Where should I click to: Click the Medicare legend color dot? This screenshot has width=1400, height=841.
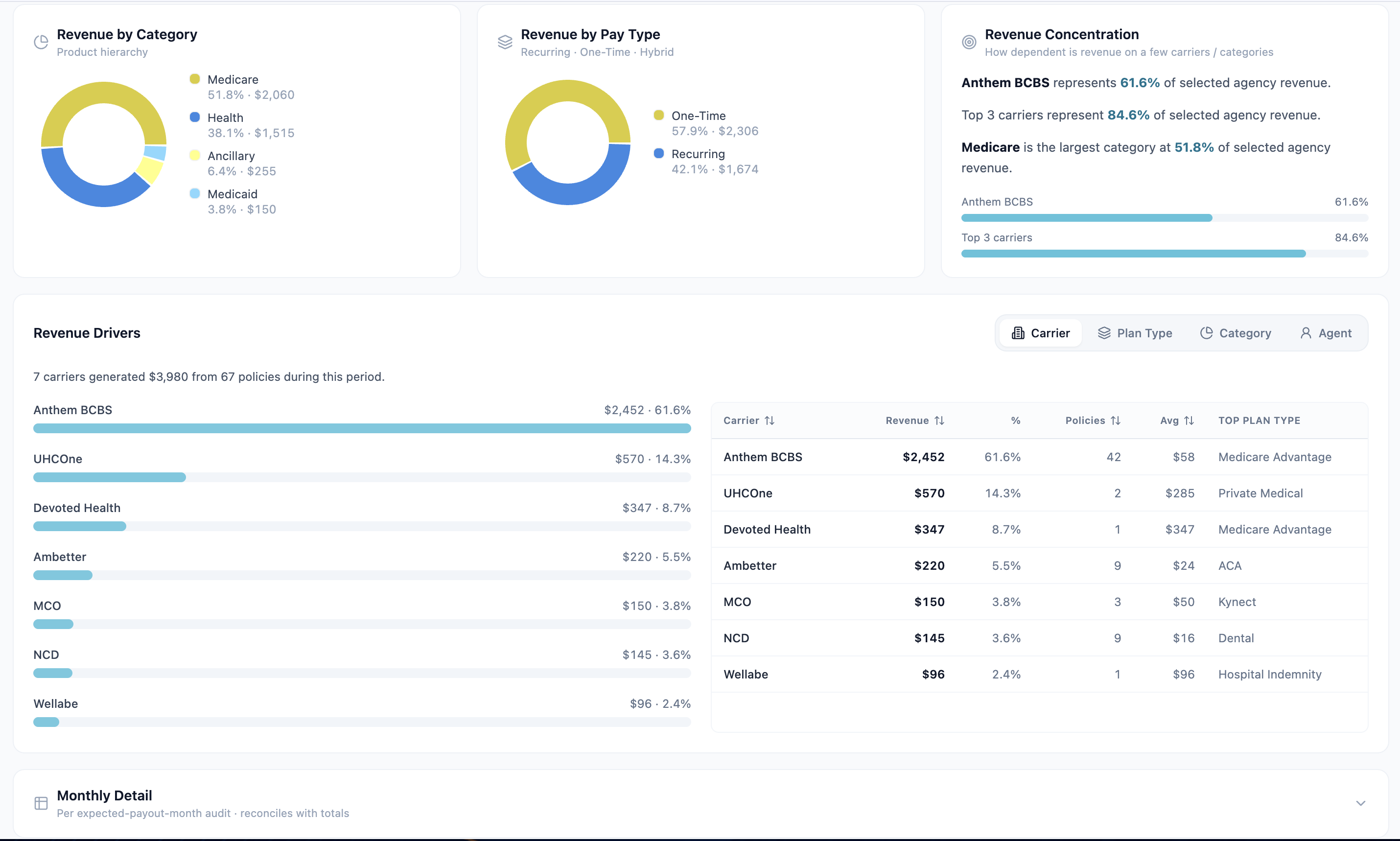pos(194,79)
